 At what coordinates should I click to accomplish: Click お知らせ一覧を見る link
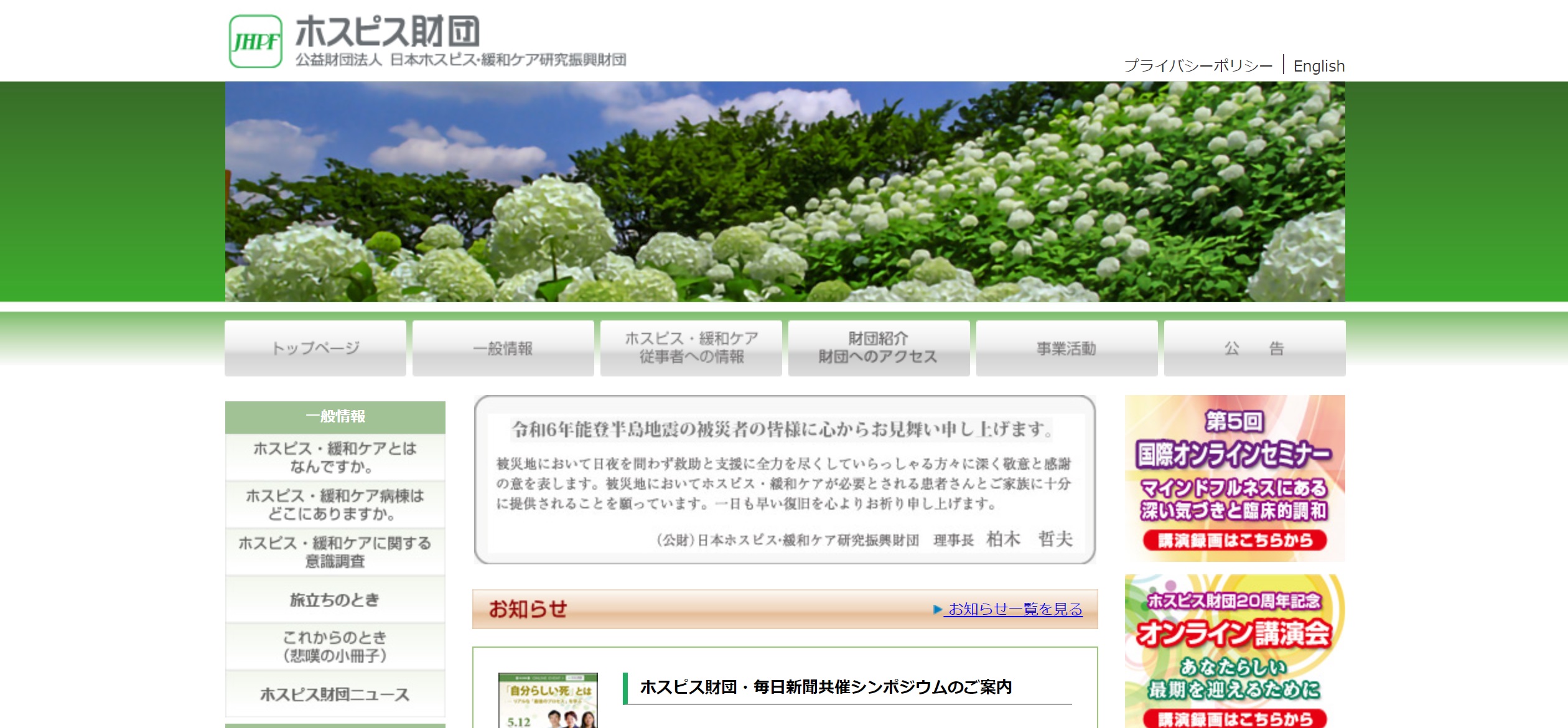[1014, 609]
